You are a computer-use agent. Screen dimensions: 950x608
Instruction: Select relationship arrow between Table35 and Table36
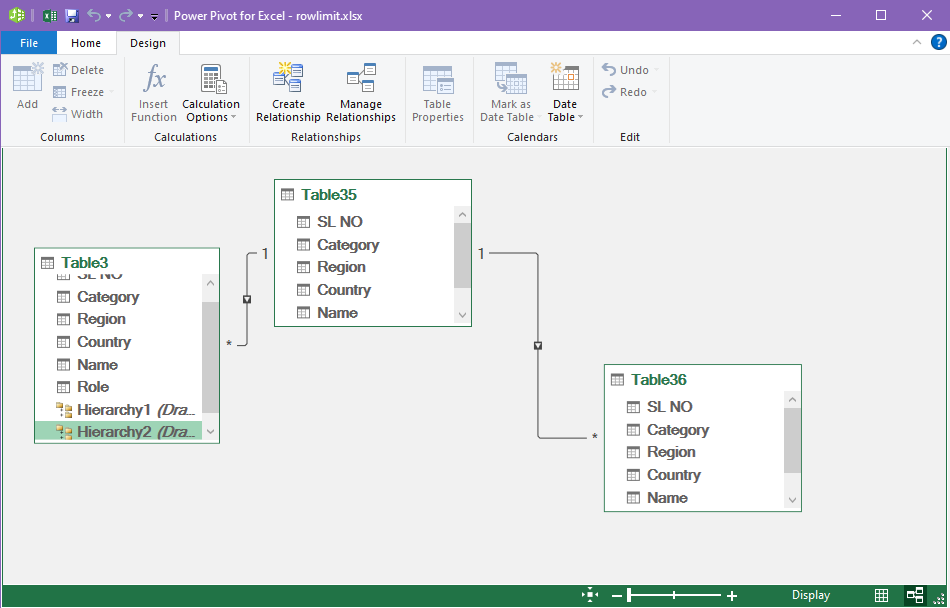(538, 346)
